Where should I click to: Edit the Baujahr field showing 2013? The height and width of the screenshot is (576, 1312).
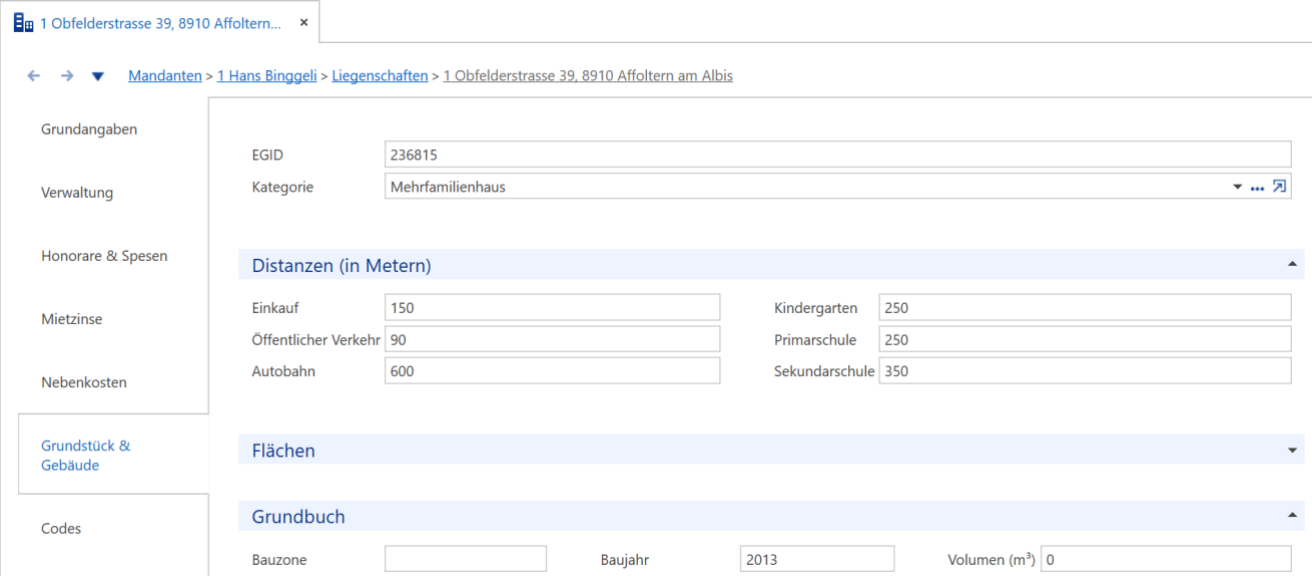pos(817,560)
